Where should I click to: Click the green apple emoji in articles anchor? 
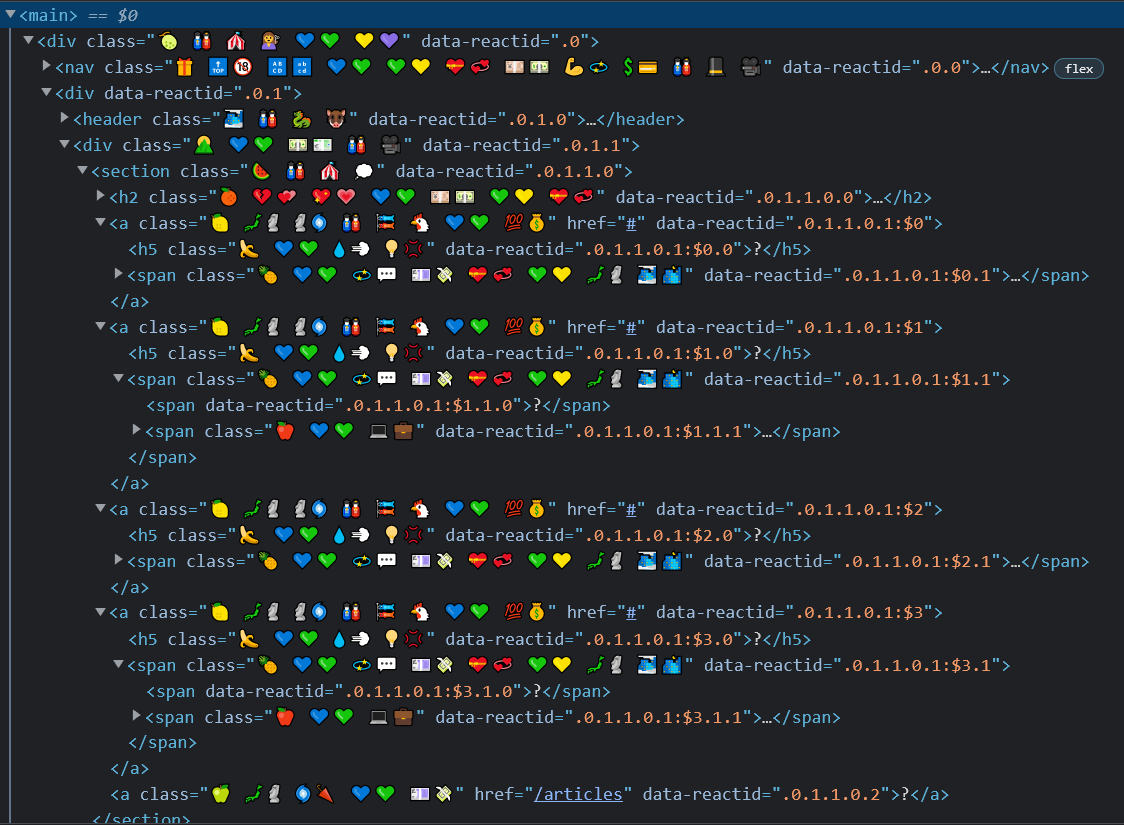tap(220, 794)
